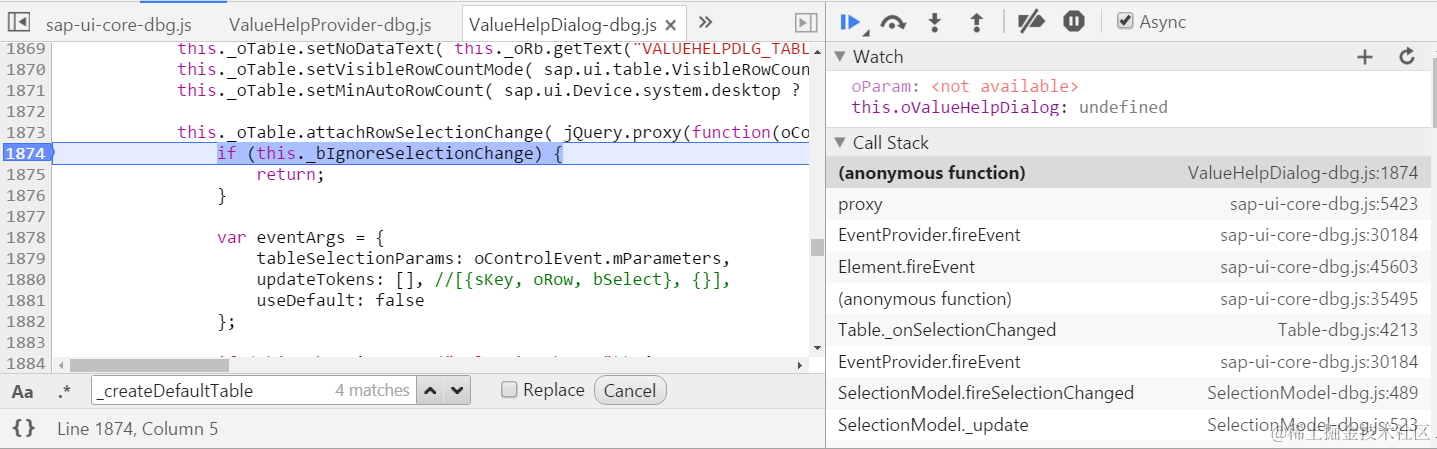Toggle regular expression search (.*)
Image resolution: width=1437 pixels, height=449 pixels.
64,392
